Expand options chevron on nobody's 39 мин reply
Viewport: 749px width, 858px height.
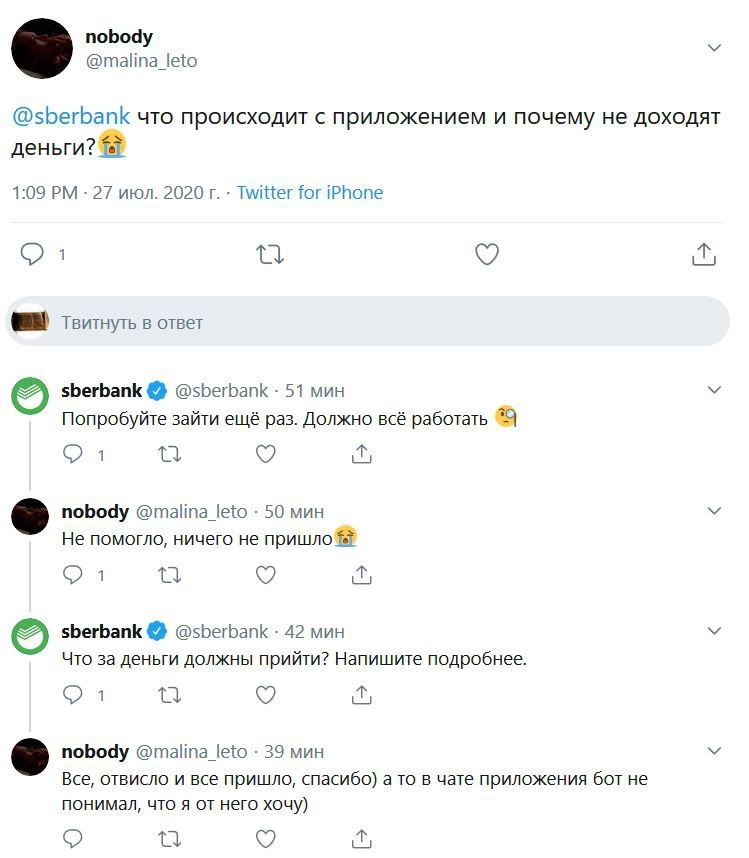tap(714, 751)
